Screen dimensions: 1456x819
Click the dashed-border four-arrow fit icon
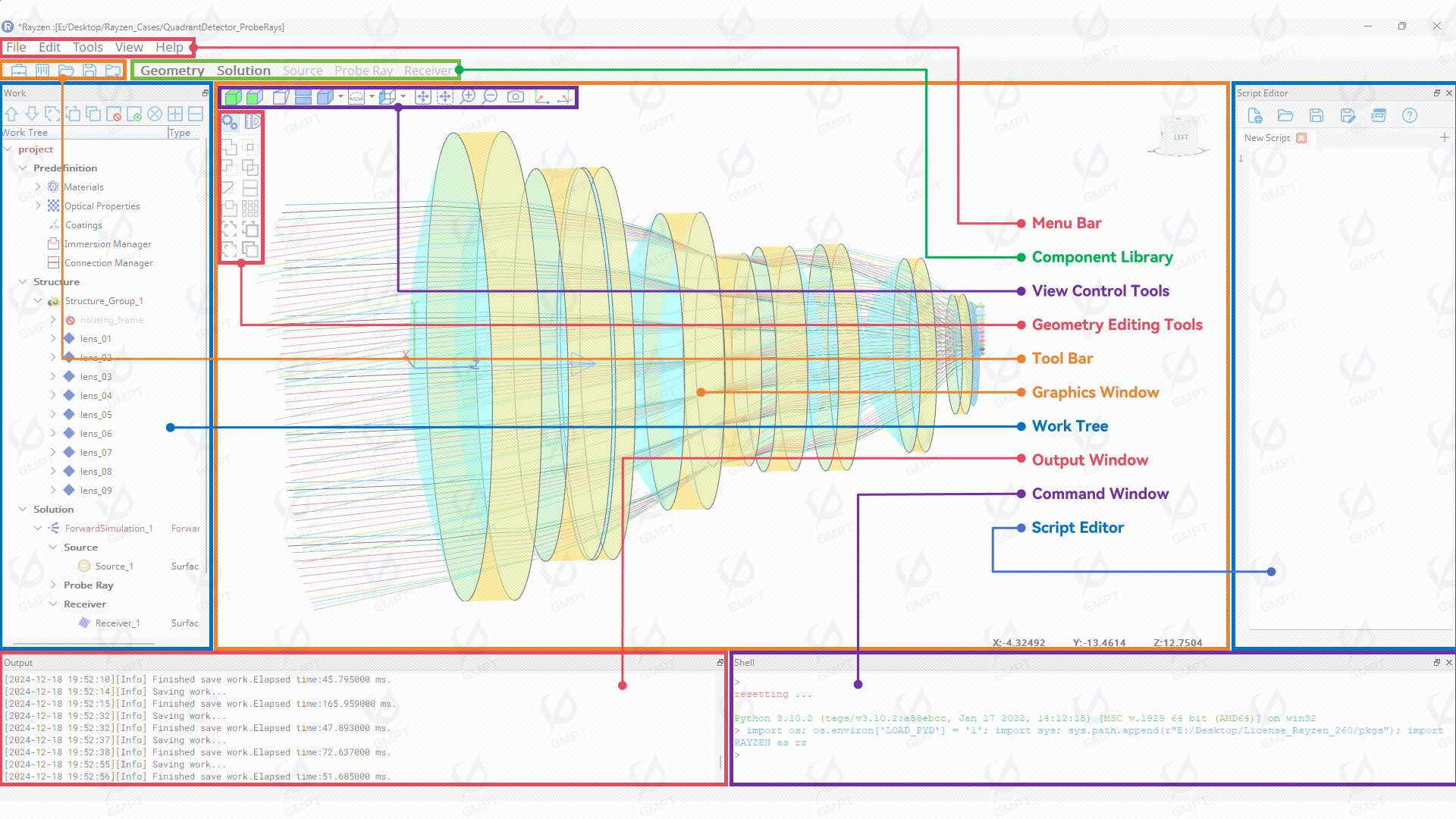[445, 96]
